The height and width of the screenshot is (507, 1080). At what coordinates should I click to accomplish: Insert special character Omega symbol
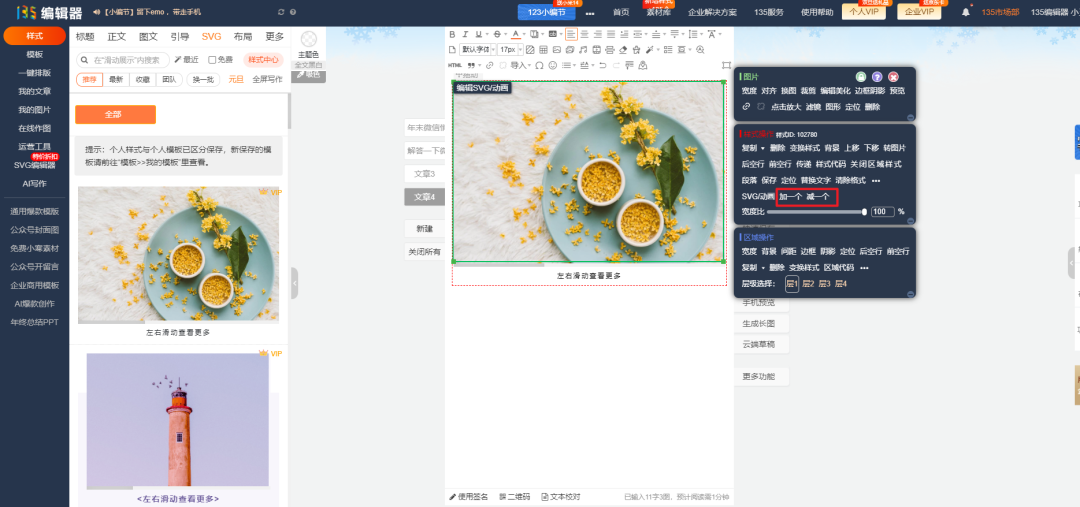pyautogui.click(x=539, y=65)
